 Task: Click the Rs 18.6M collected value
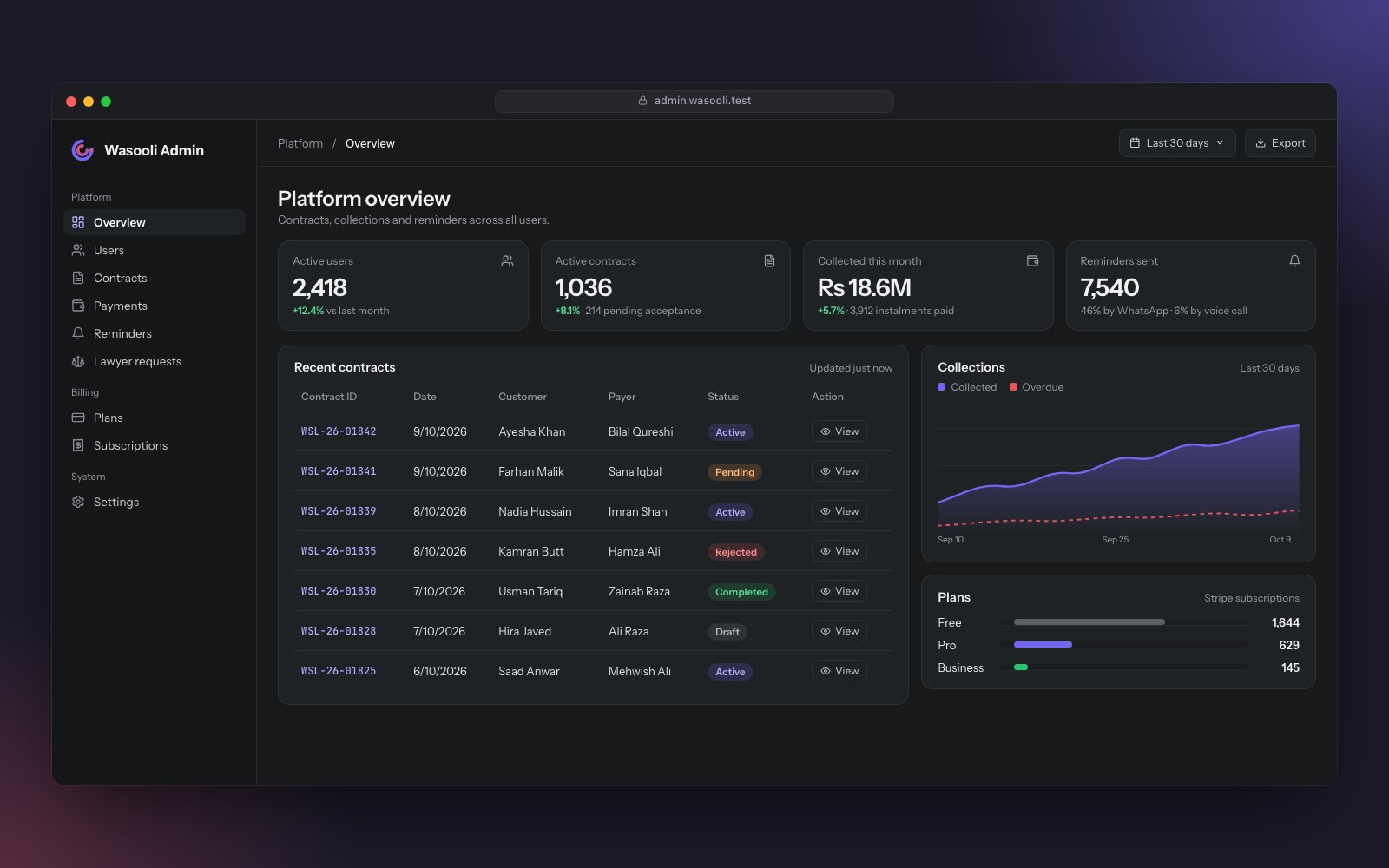[865, 287]
